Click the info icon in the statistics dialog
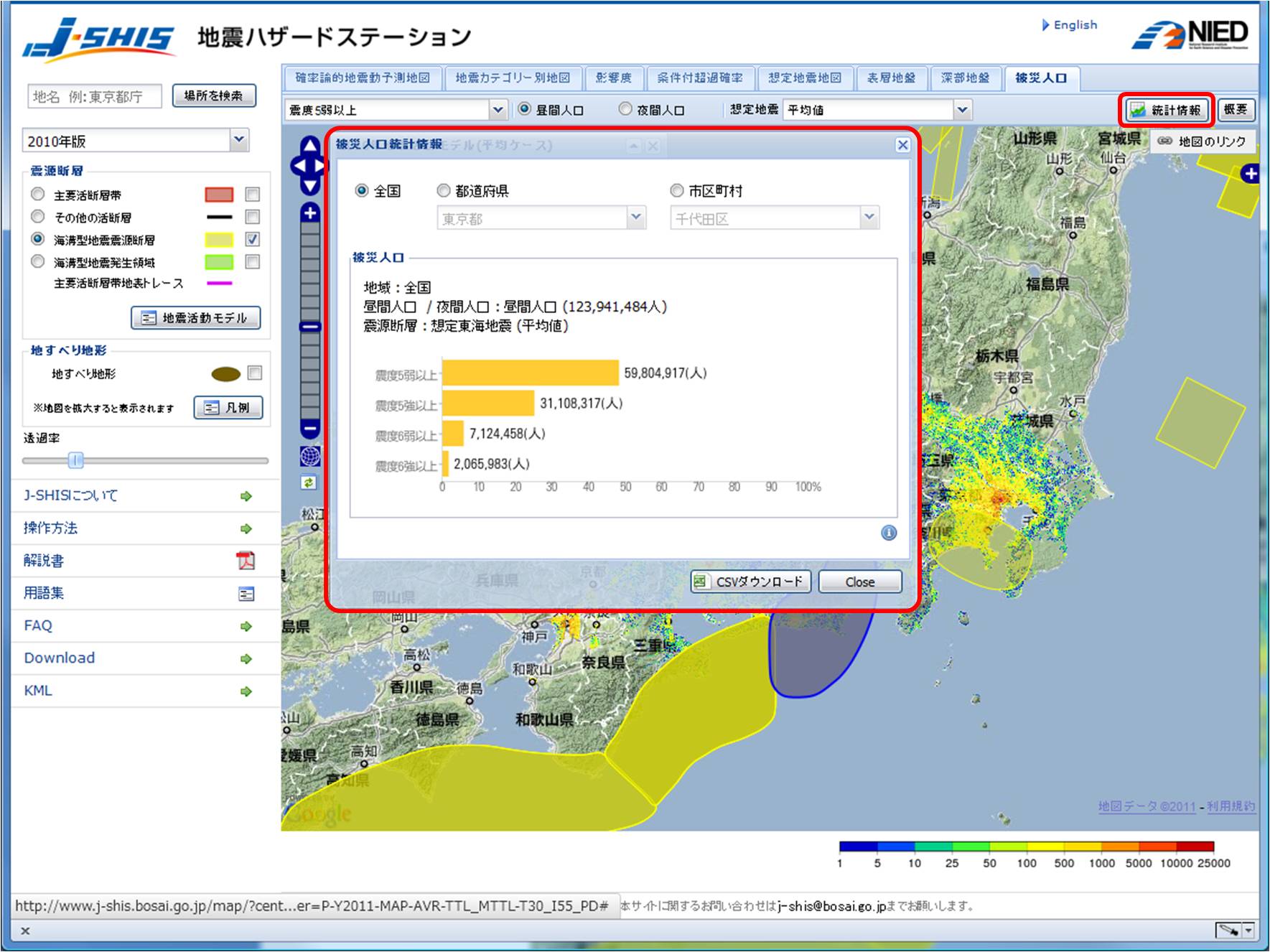This screenshot has height=952, width=1270. point(890,533)
